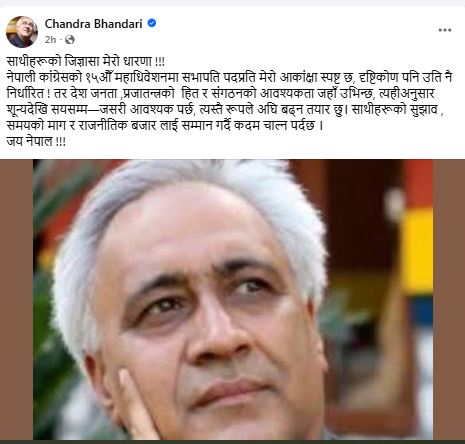The height and width of the screenshot is (444, 465).
Task: Click the line starting 'निर्धारित ! तर देश जनता'
Action: click(220, 94)
